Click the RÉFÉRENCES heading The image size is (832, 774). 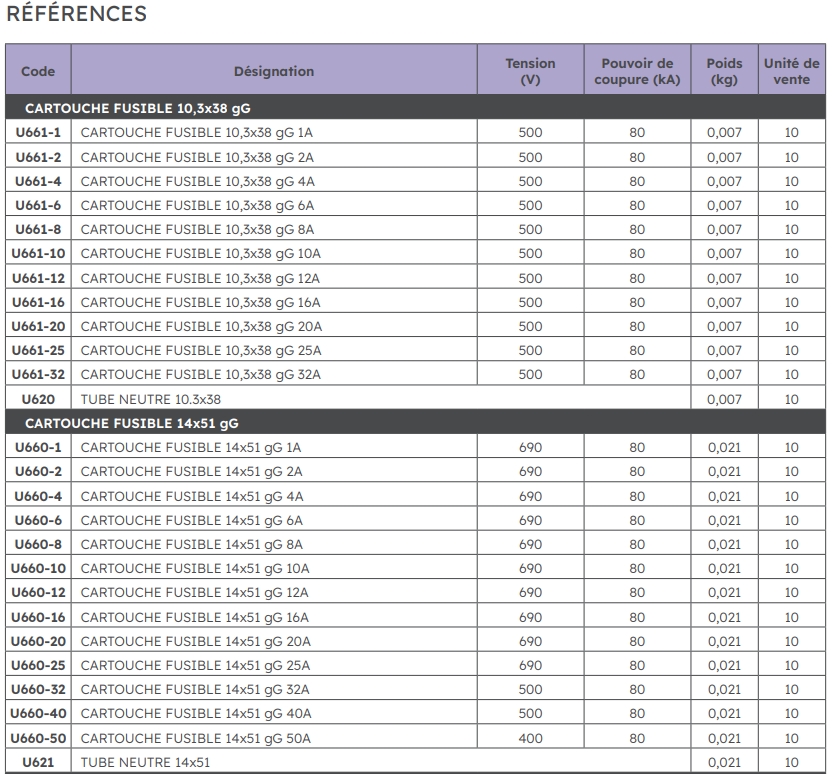[76, 15]
